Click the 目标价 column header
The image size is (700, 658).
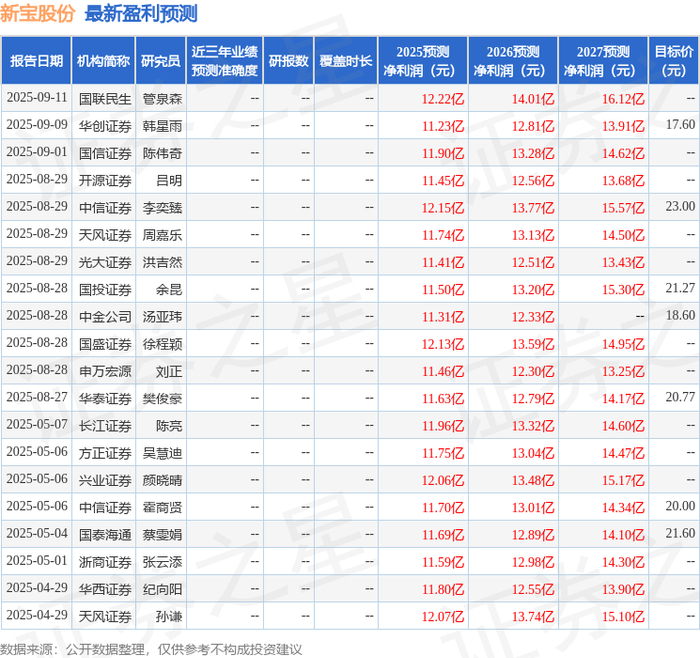point(674,61)
